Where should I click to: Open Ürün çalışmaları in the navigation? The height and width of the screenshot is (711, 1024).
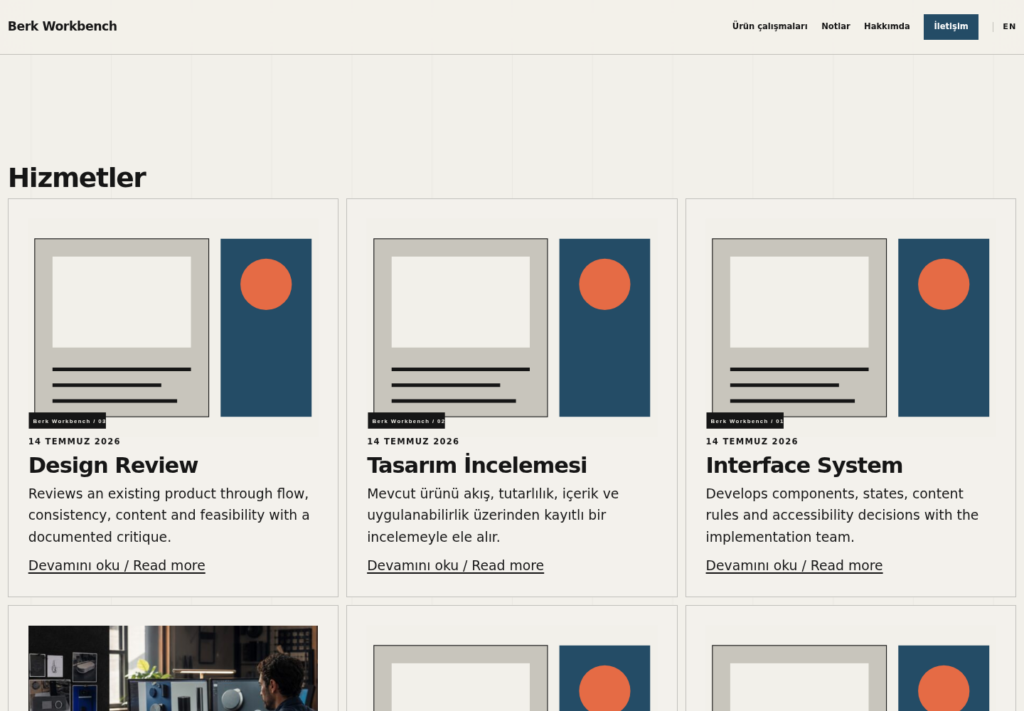769,26
